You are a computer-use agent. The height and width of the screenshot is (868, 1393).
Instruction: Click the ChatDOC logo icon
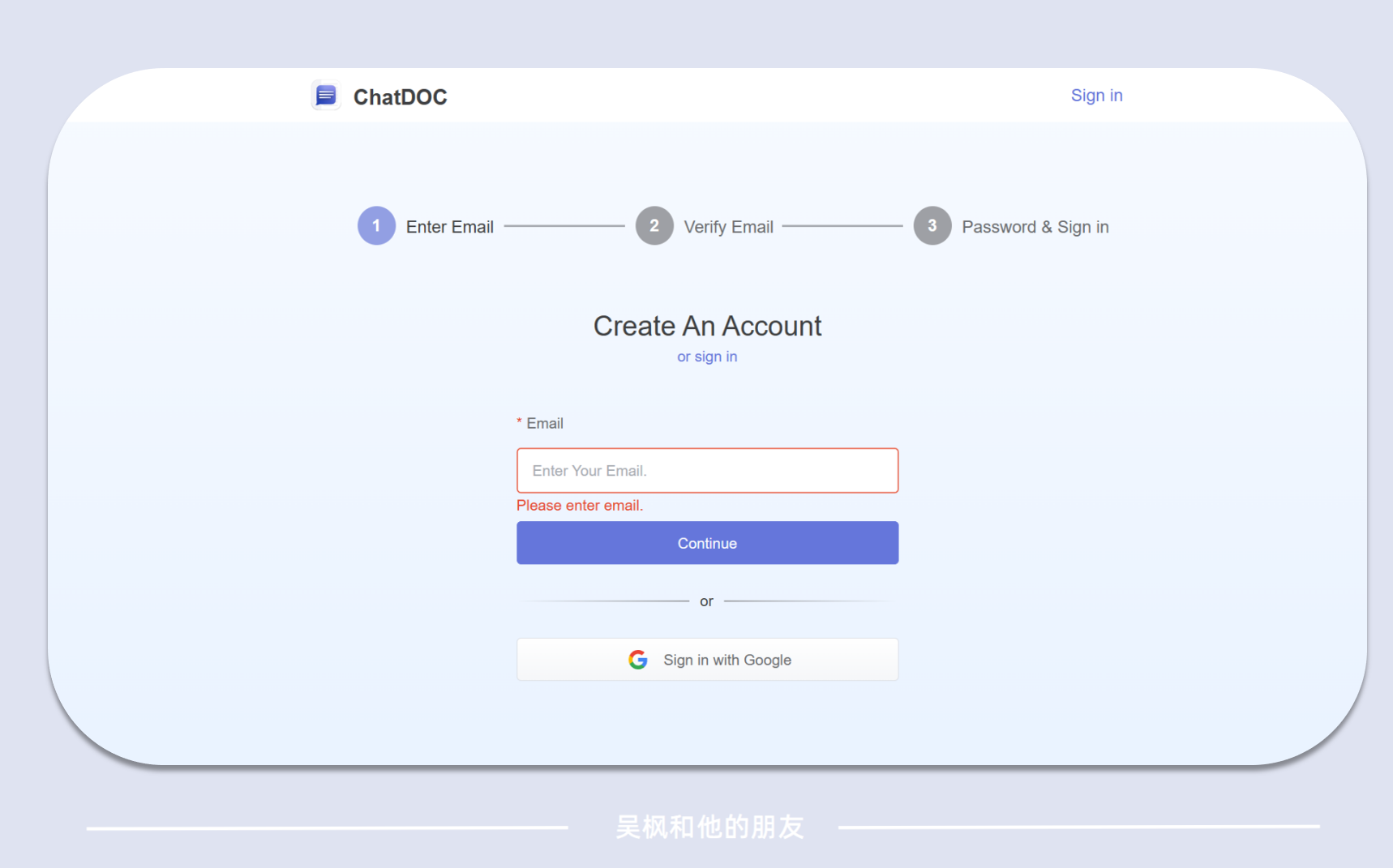(x=325, y=96)
